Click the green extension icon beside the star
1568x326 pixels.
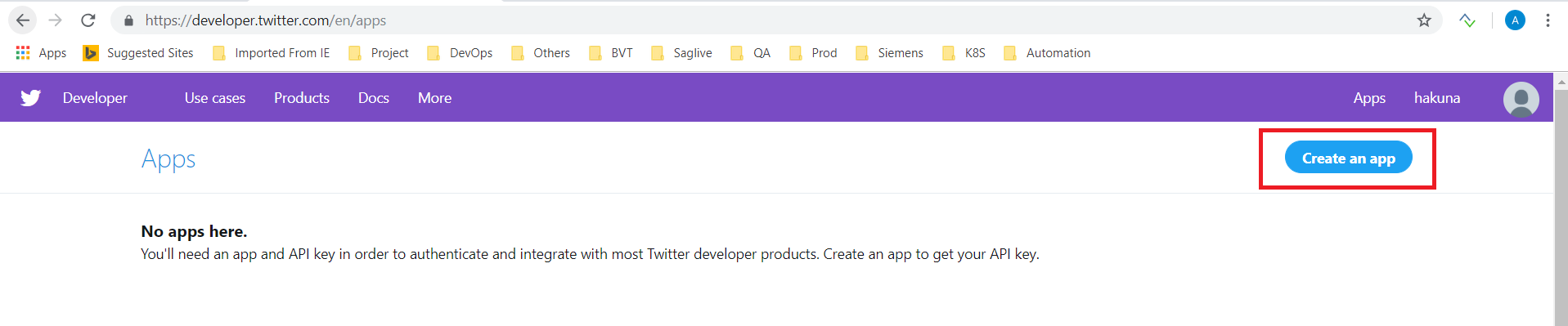coord(1467,20)
